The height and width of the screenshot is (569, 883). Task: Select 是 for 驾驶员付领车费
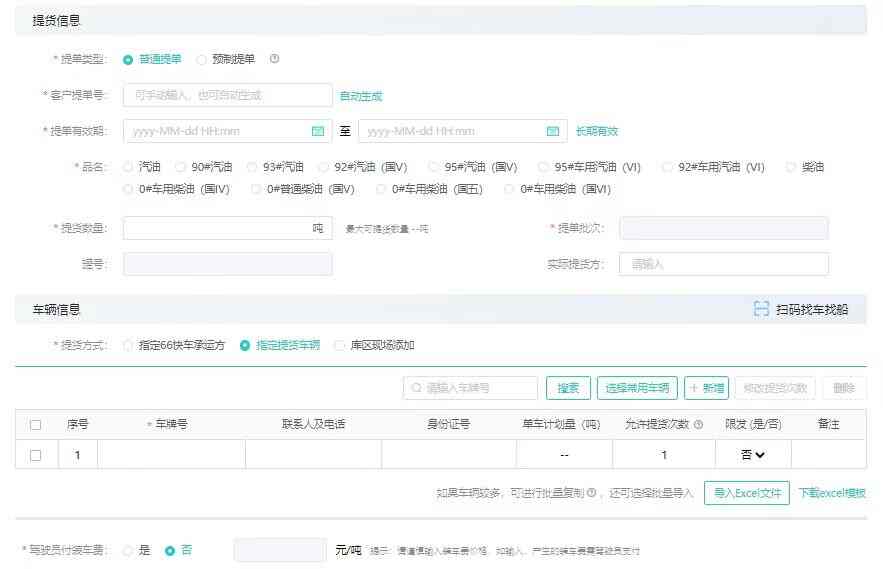(128, 550)
